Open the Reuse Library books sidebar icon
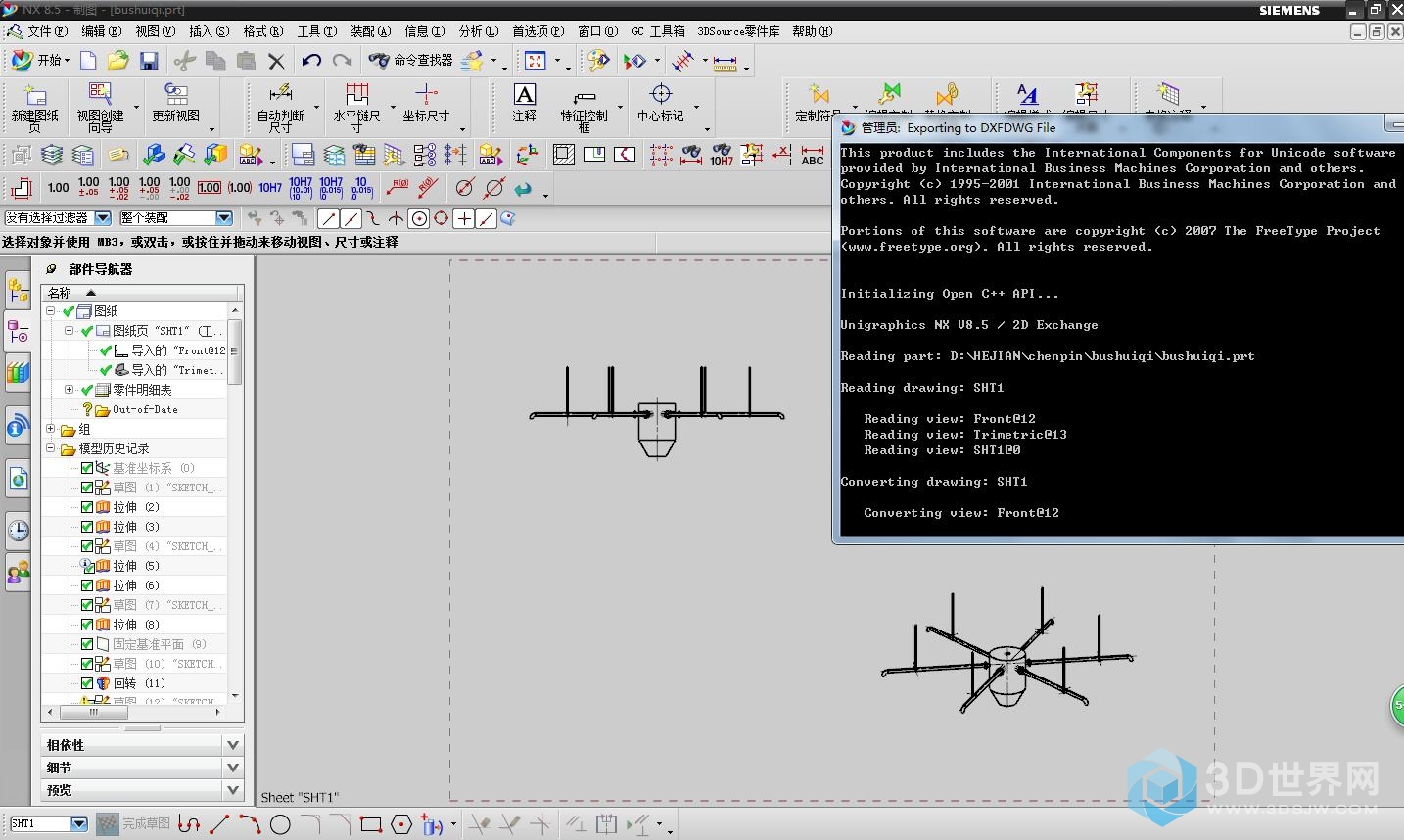 [18, 372]
